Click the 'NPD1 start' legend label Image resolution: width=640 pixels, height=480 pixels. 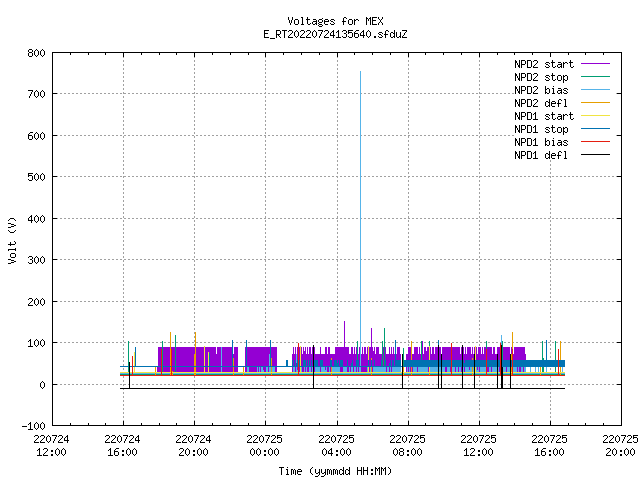(544, 116)
